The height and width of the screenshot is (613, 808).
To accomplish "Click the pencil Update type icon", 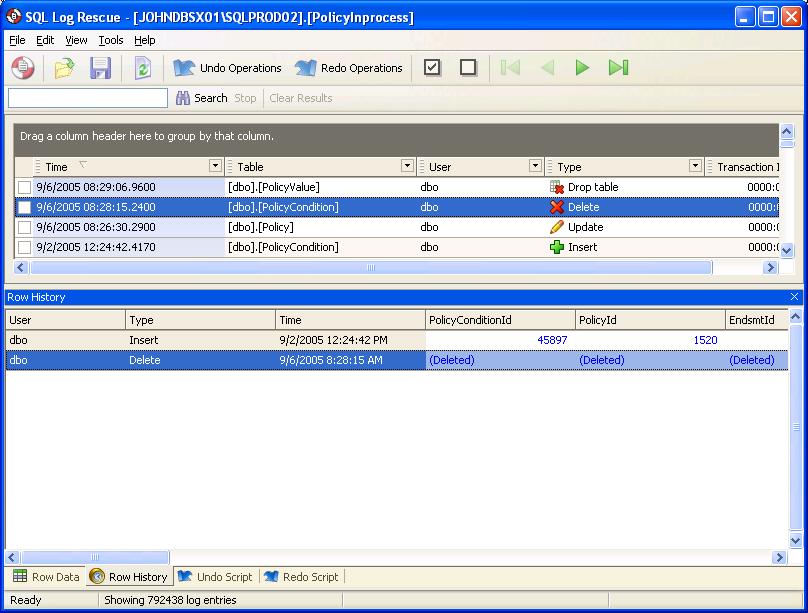I will point(557,227).
